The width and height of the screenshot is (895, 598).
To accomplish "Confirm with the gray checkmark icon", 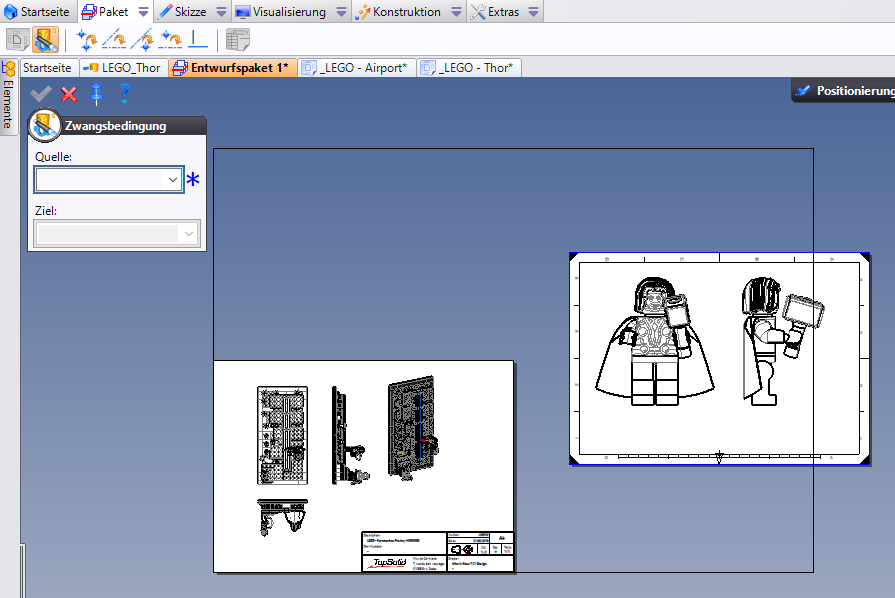I will tap(41, 94).
